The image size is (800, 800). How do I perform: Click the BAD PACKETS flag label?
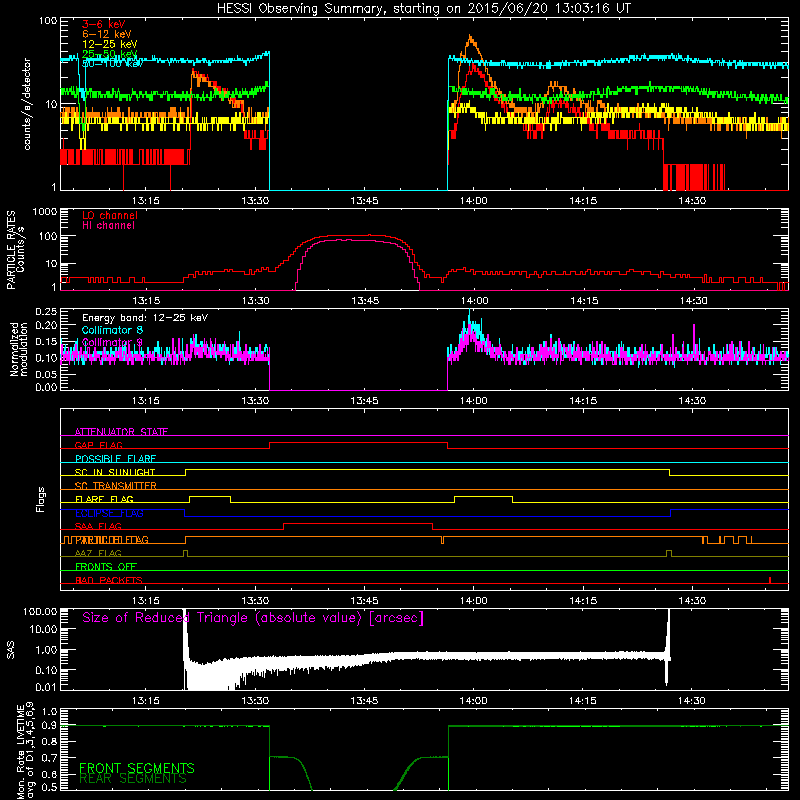coord(109,580)
